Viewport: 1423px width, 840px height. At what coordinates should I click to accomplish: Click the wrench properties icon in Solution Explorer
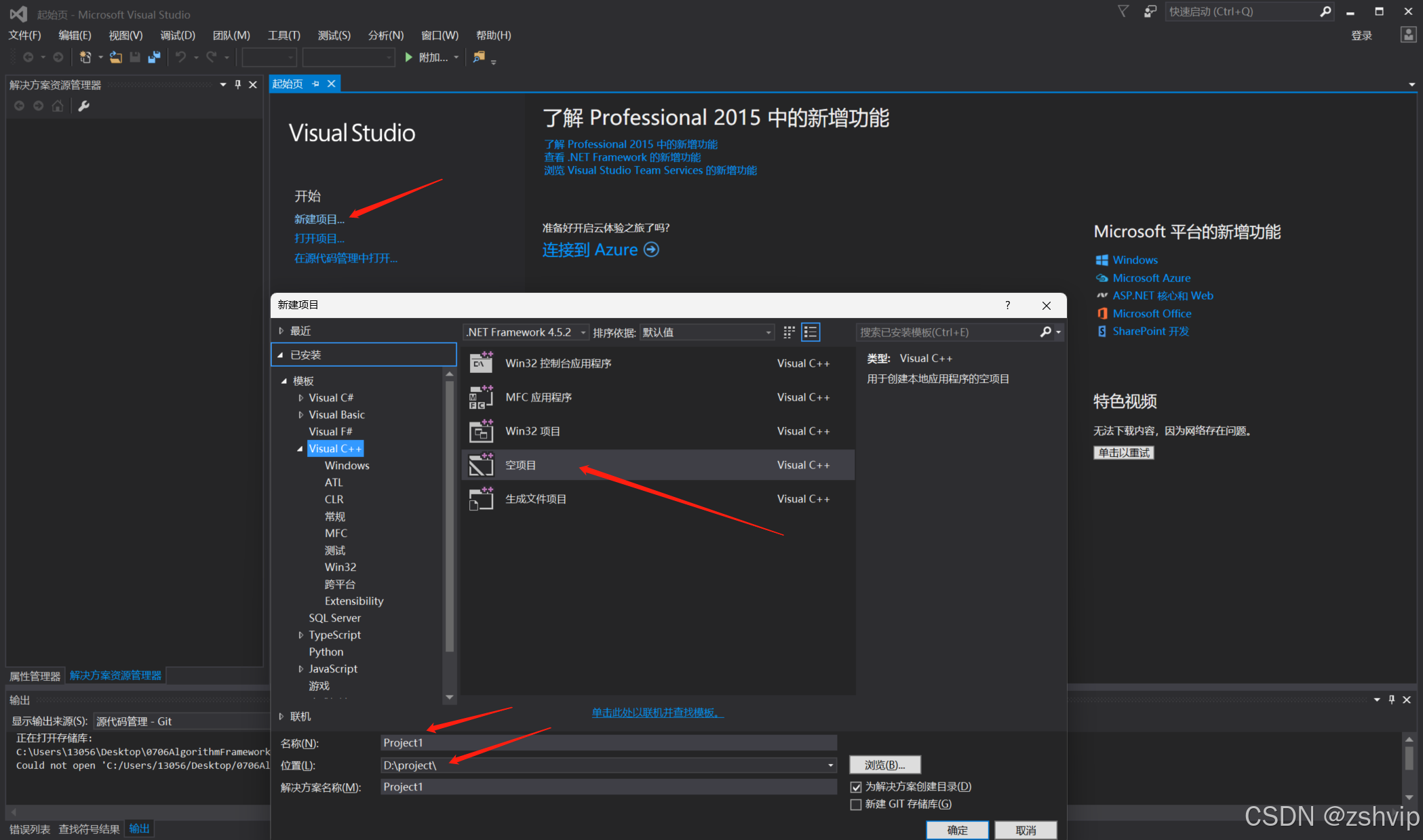(83, 106)
